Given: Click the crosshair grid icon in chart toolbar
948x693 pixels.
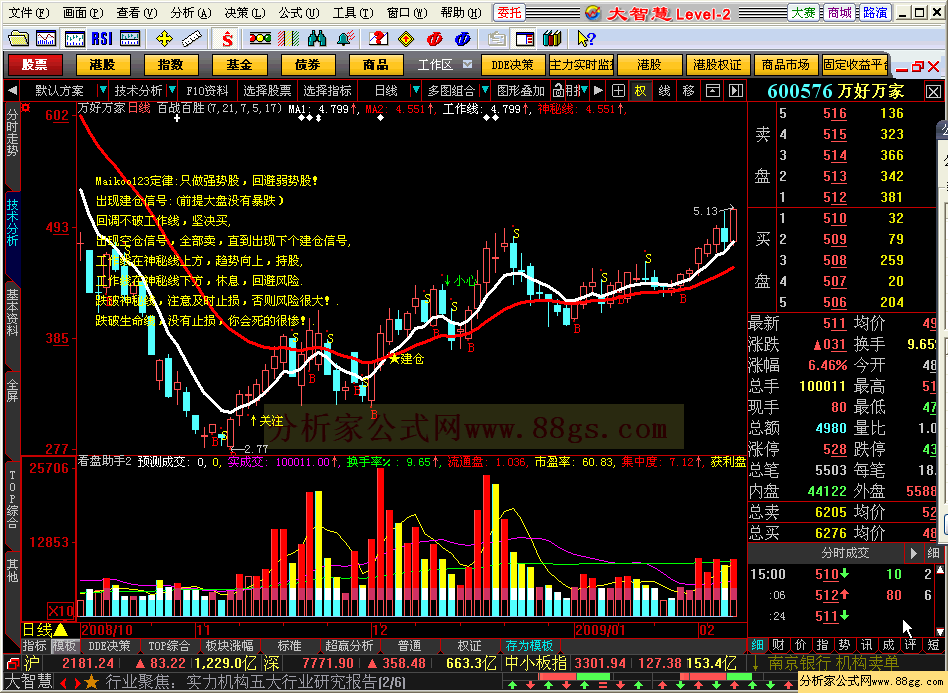Looking at the screenshot, I should click(x=618, y=91).
